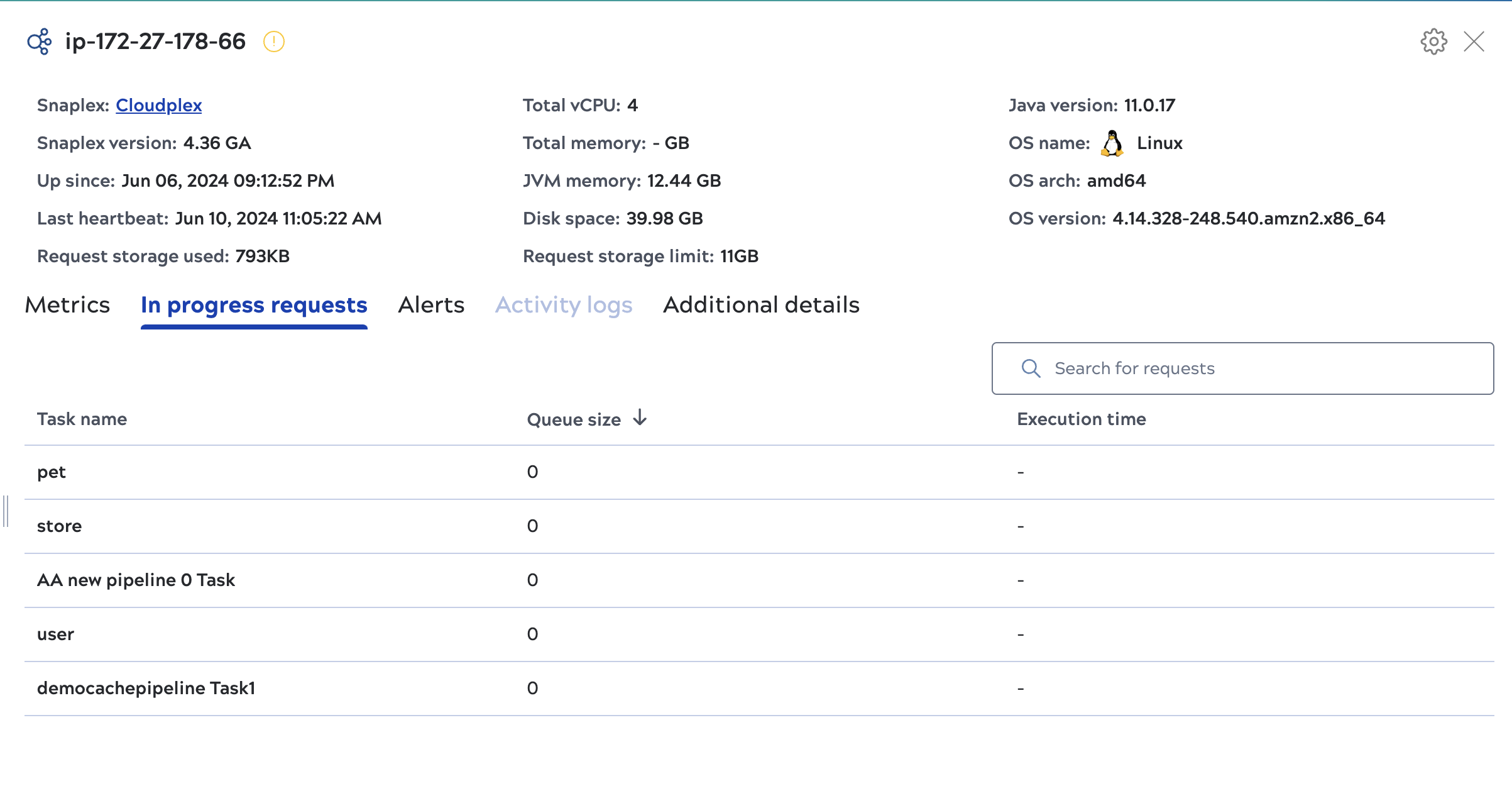Click the down arrow icon next to Queue size
Screen dimensions: 1512x786
(x=640, y=418)
